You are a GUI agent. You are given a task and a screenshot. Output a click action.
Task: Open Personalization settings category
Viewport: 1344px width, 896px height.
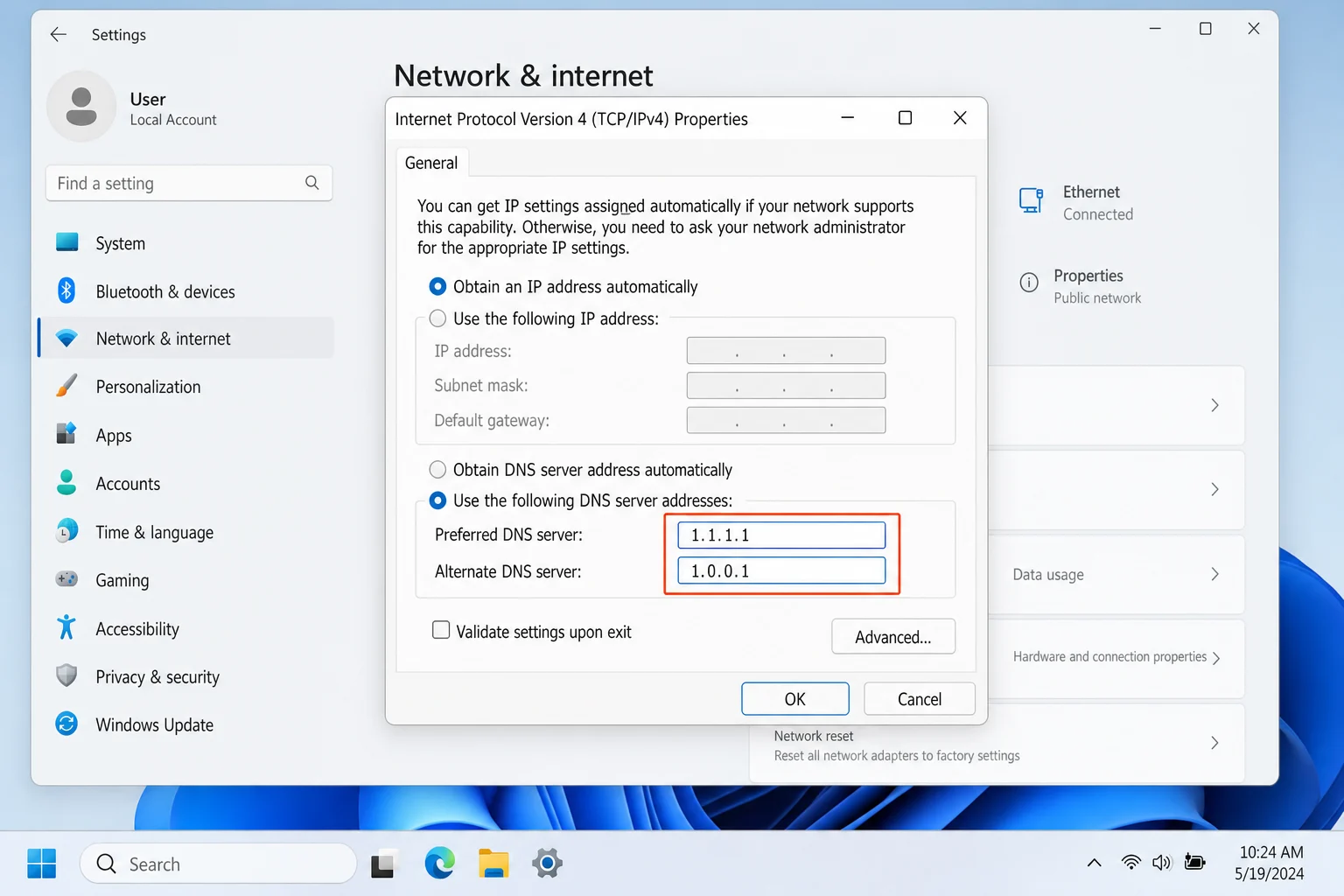pos(186,387)
